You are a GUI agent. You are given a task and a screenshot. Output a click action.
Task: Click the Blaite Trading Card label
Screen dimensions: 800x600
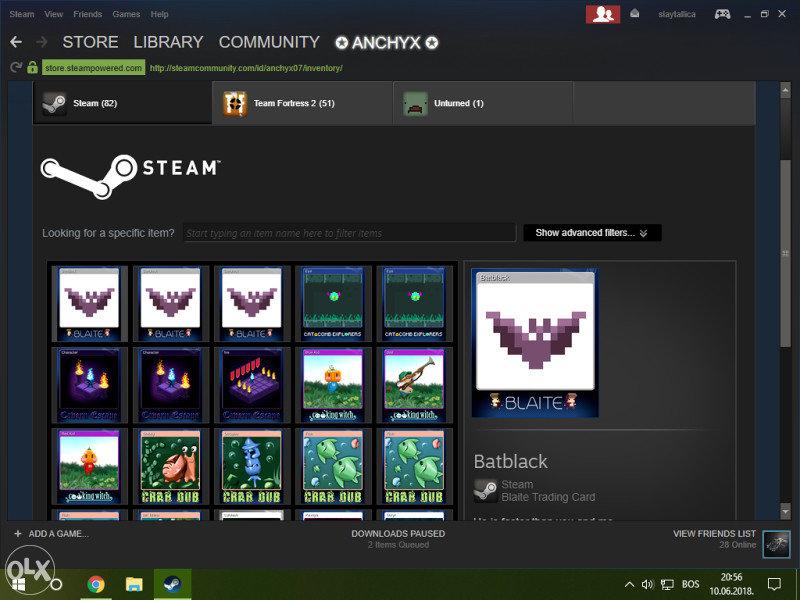(x=548, y=497)
